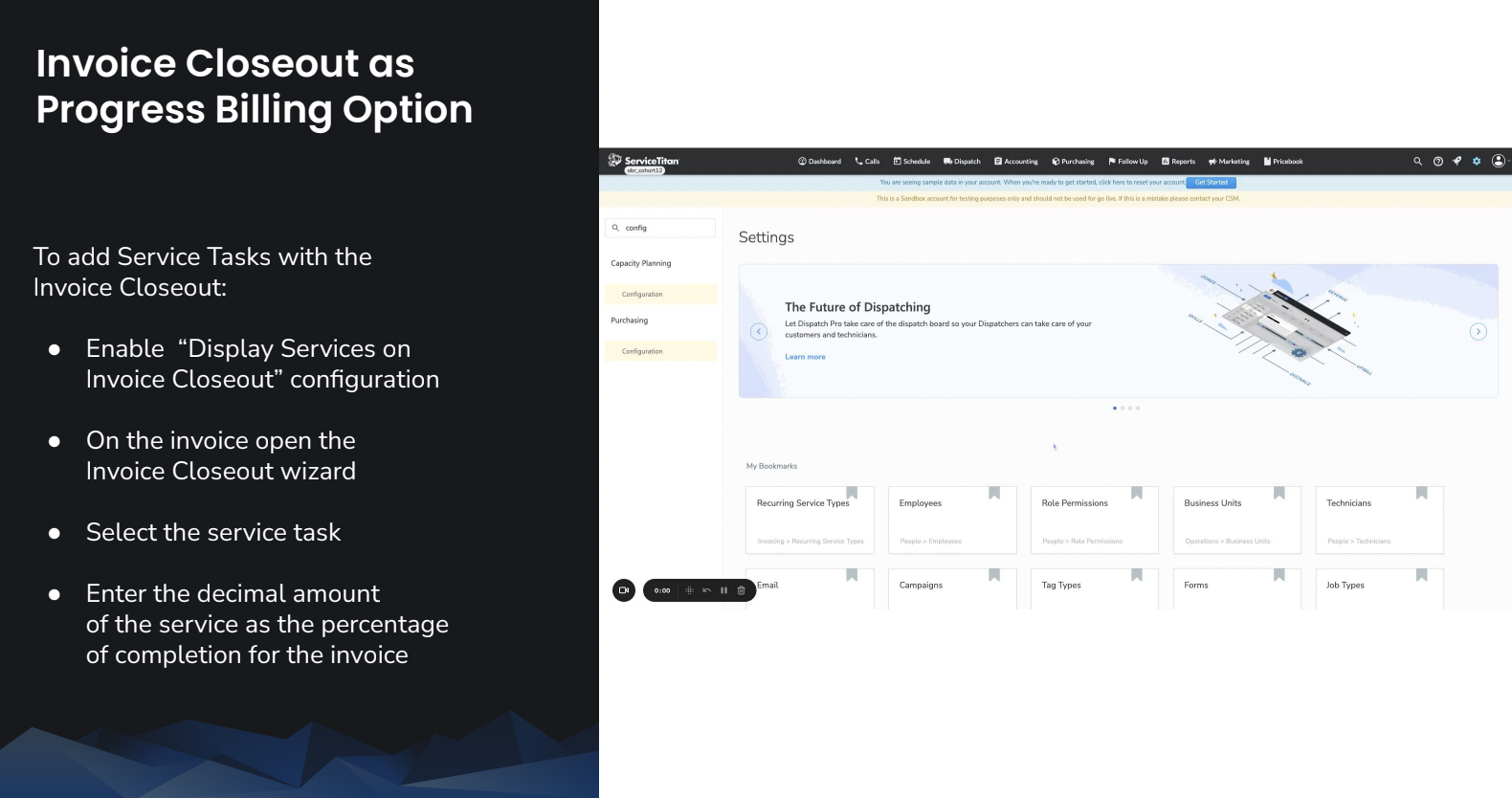Viewport: 1512px width, 798px height.
Task: Show the next banner slide
Action: click(1479, 332)
